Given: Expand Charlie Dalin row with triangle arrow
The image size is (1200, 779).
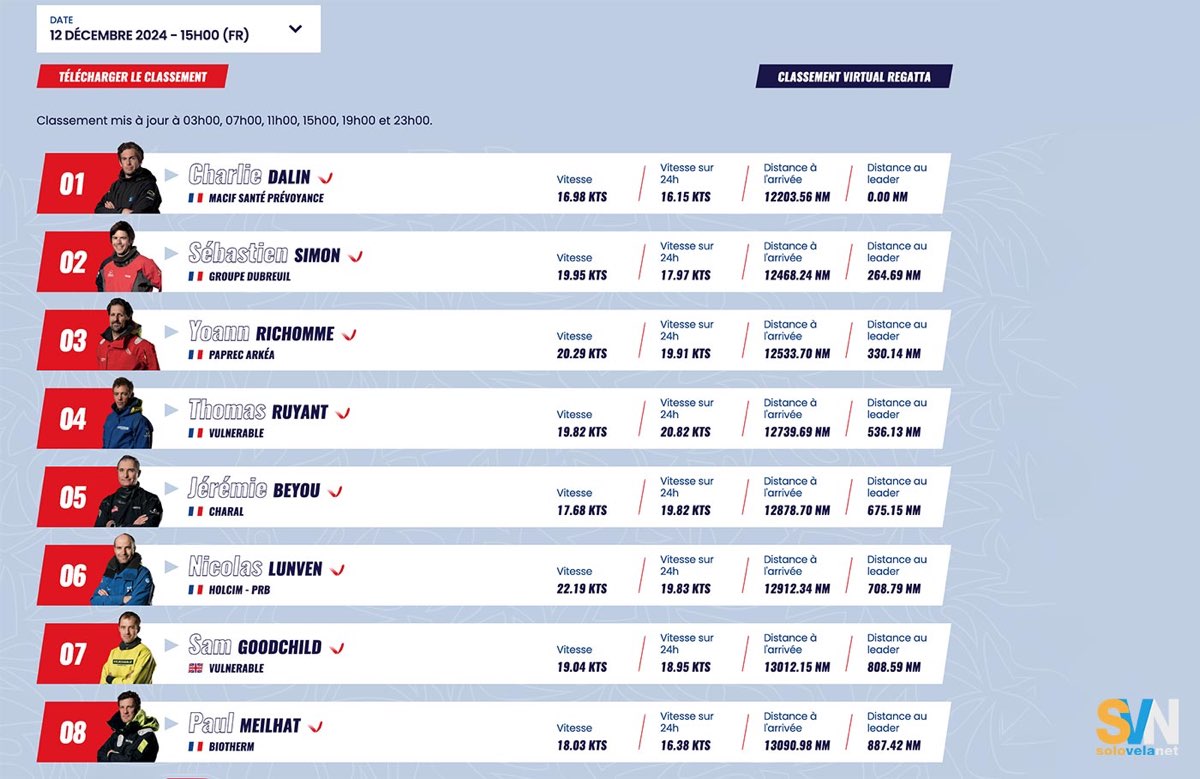Looking at the screenshot, I should (x=171, y=175).
